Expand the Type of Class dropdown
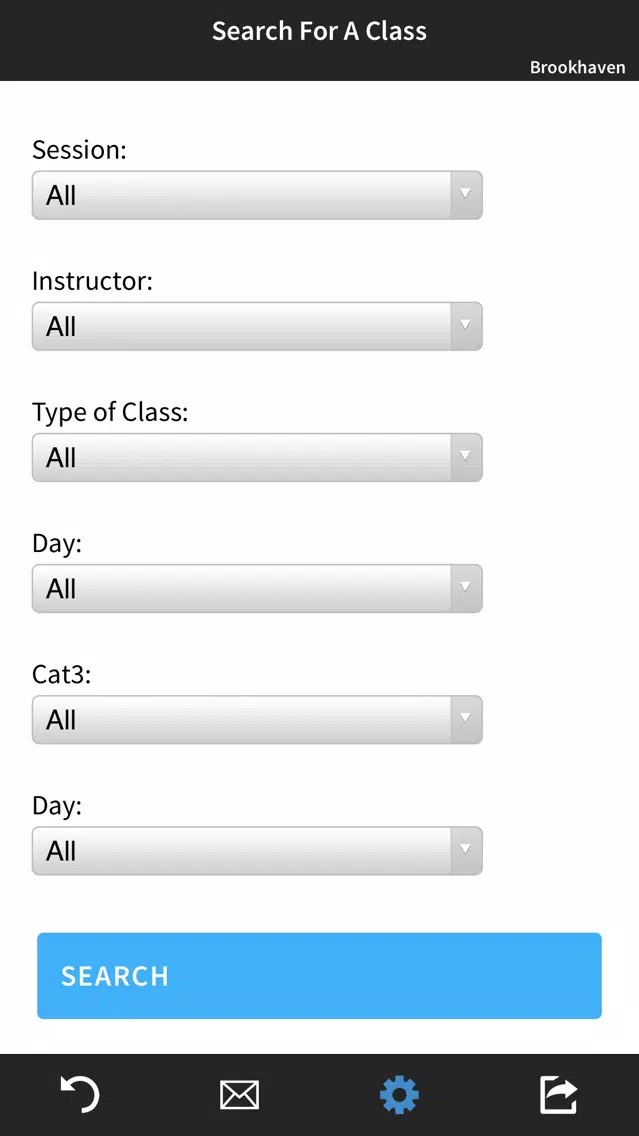Screen dimensions: 639x1136 pos(257,457)
